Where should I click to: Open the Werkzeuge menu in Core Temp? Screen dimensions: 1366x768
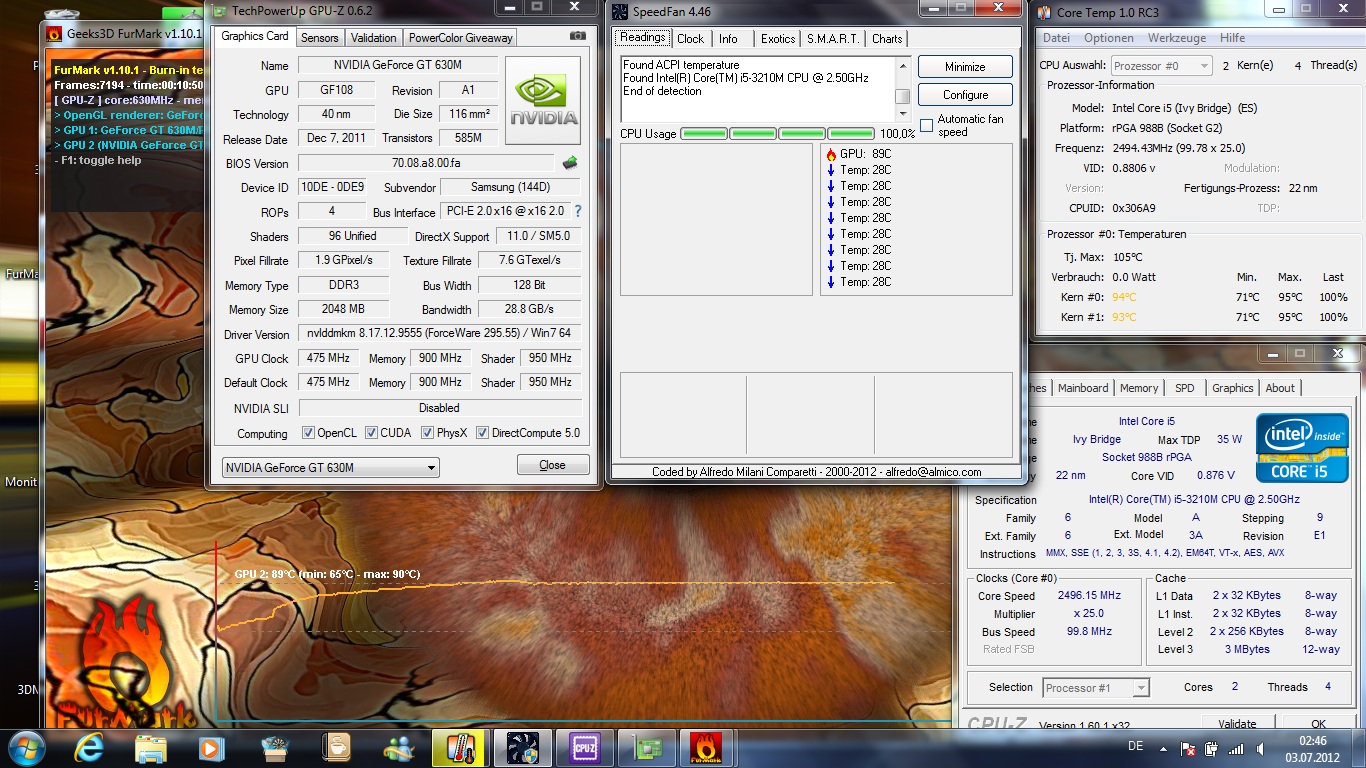(x=1176, y=38)
